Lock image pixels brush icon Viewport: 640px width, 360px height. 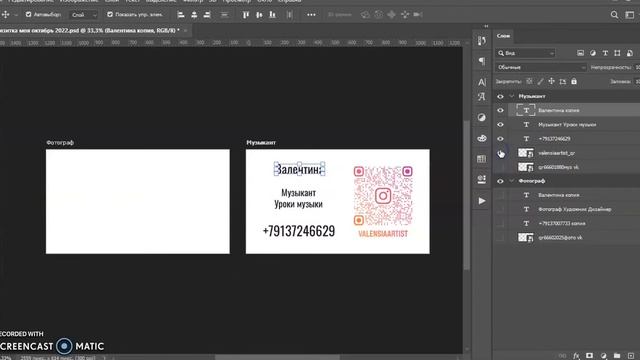[x=540, y=82]
